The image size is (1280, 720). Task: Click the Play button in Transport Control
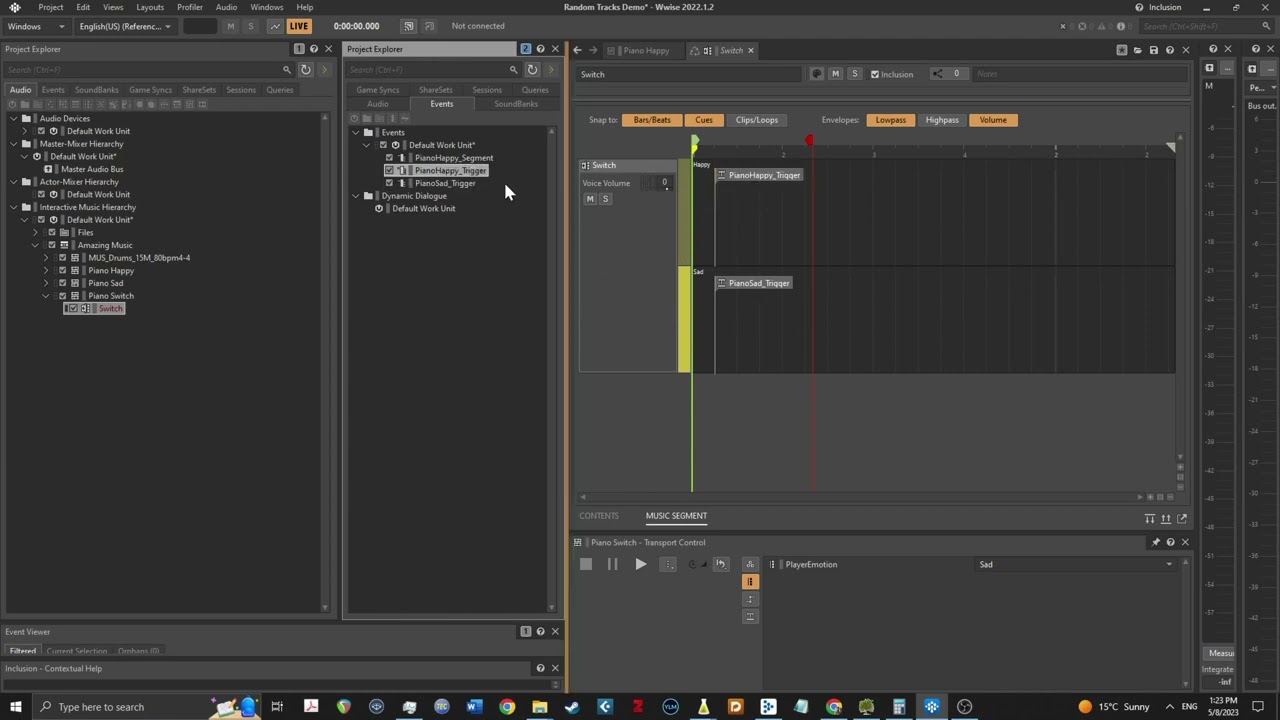[x=640, y=564]
